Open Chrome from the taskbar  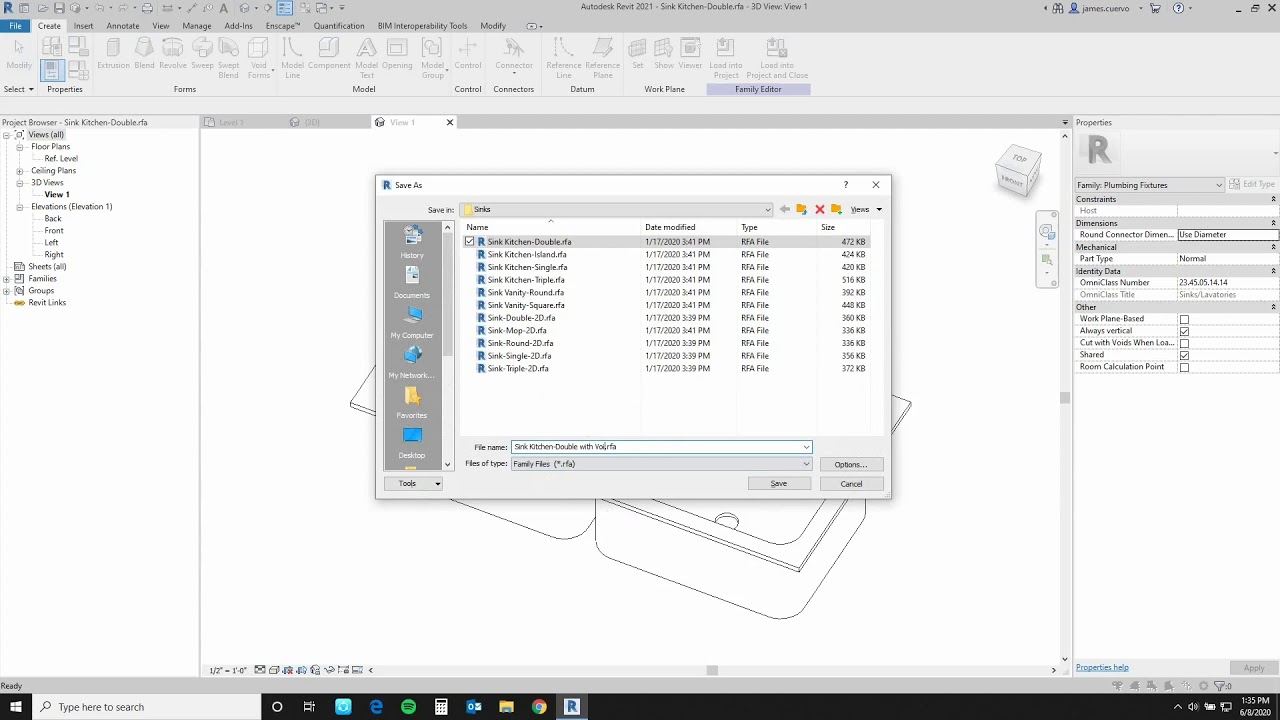click(539, 707)
